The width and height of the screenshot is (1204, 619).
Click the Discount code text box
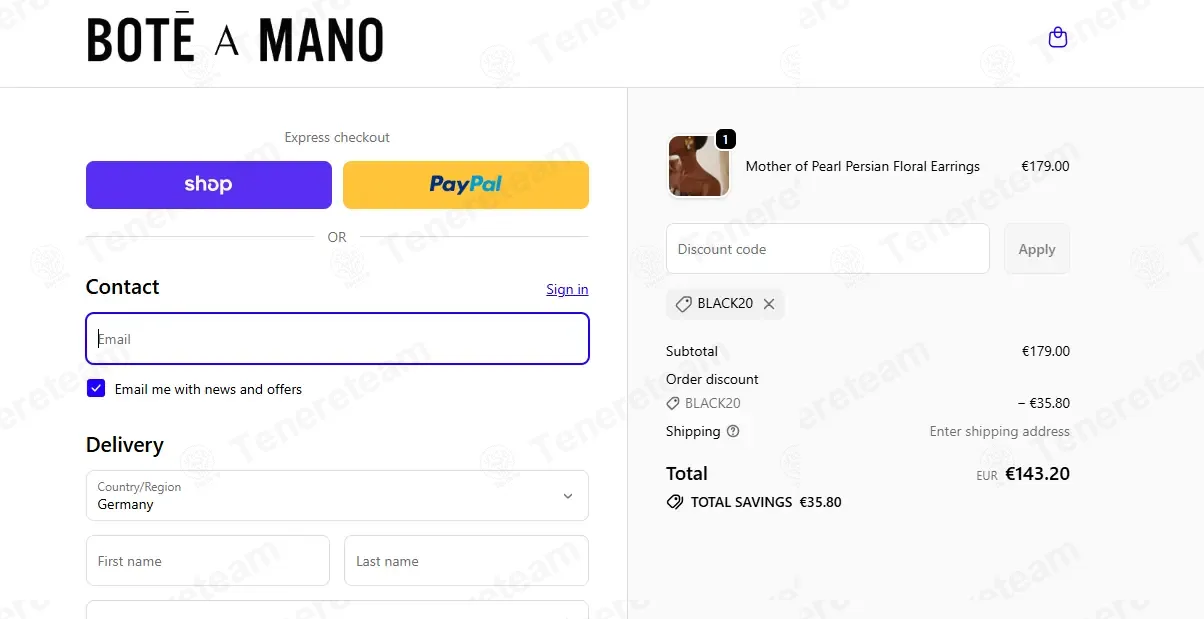click(x=827, y=249)
